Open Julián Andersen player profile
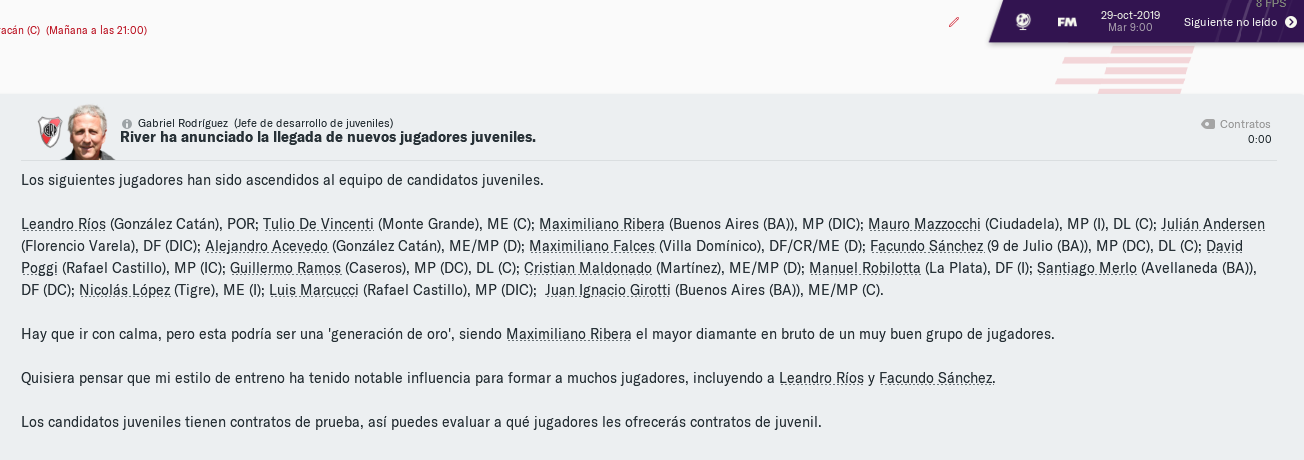Image resolution: width=1304 pixels, height=460 pixels. click(1213, 224)
